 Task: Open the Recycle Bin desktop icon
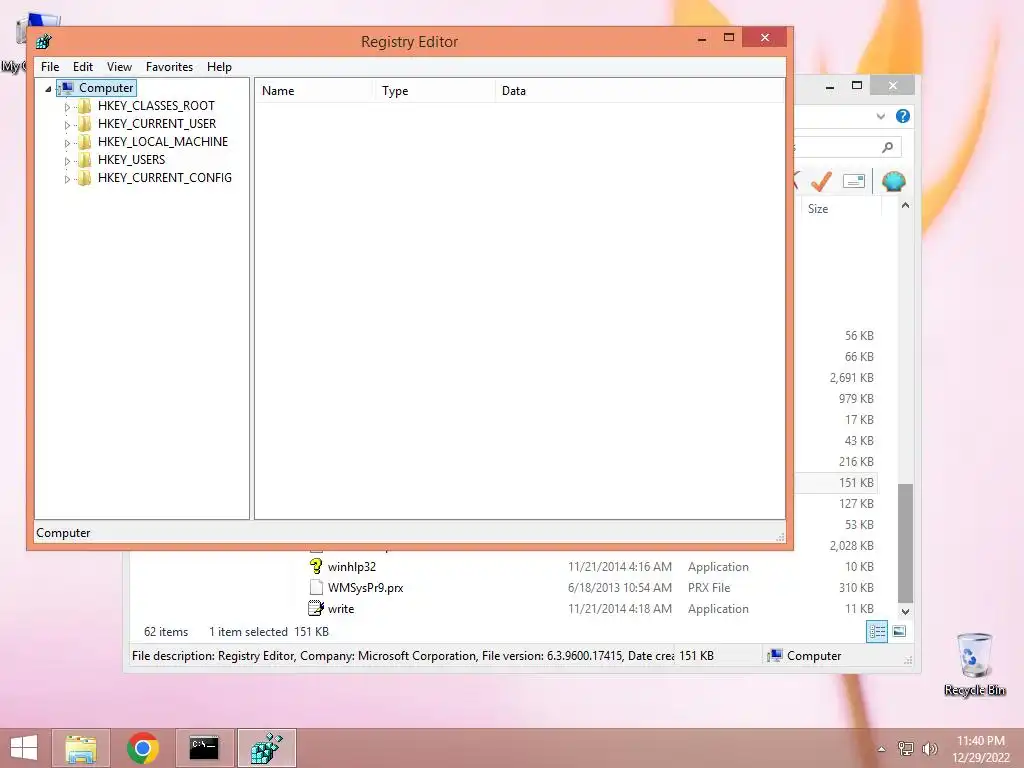coord(974,664)
